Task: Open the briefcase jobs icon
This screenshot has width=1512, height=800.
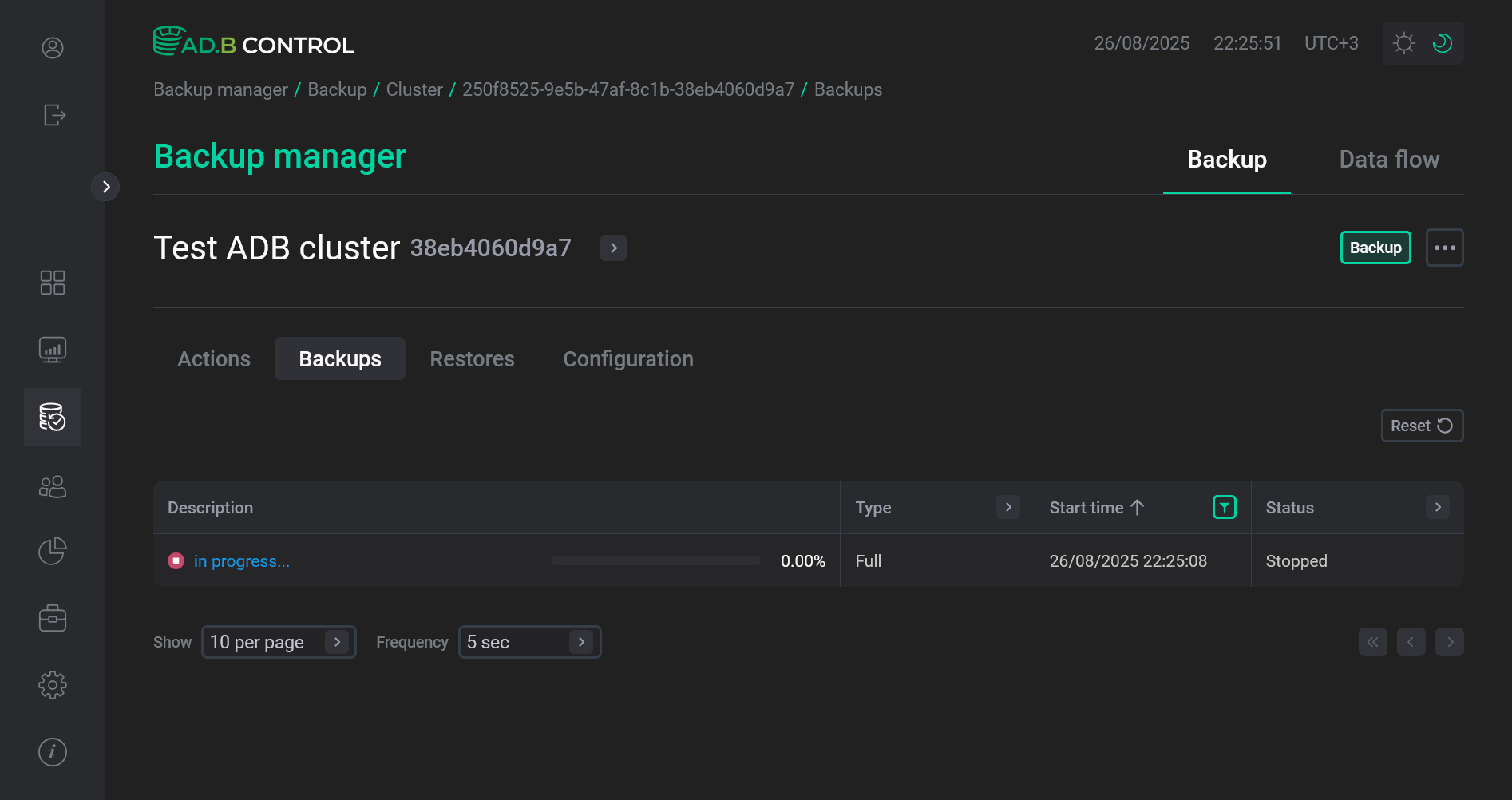Action: (x=53, y=618)
